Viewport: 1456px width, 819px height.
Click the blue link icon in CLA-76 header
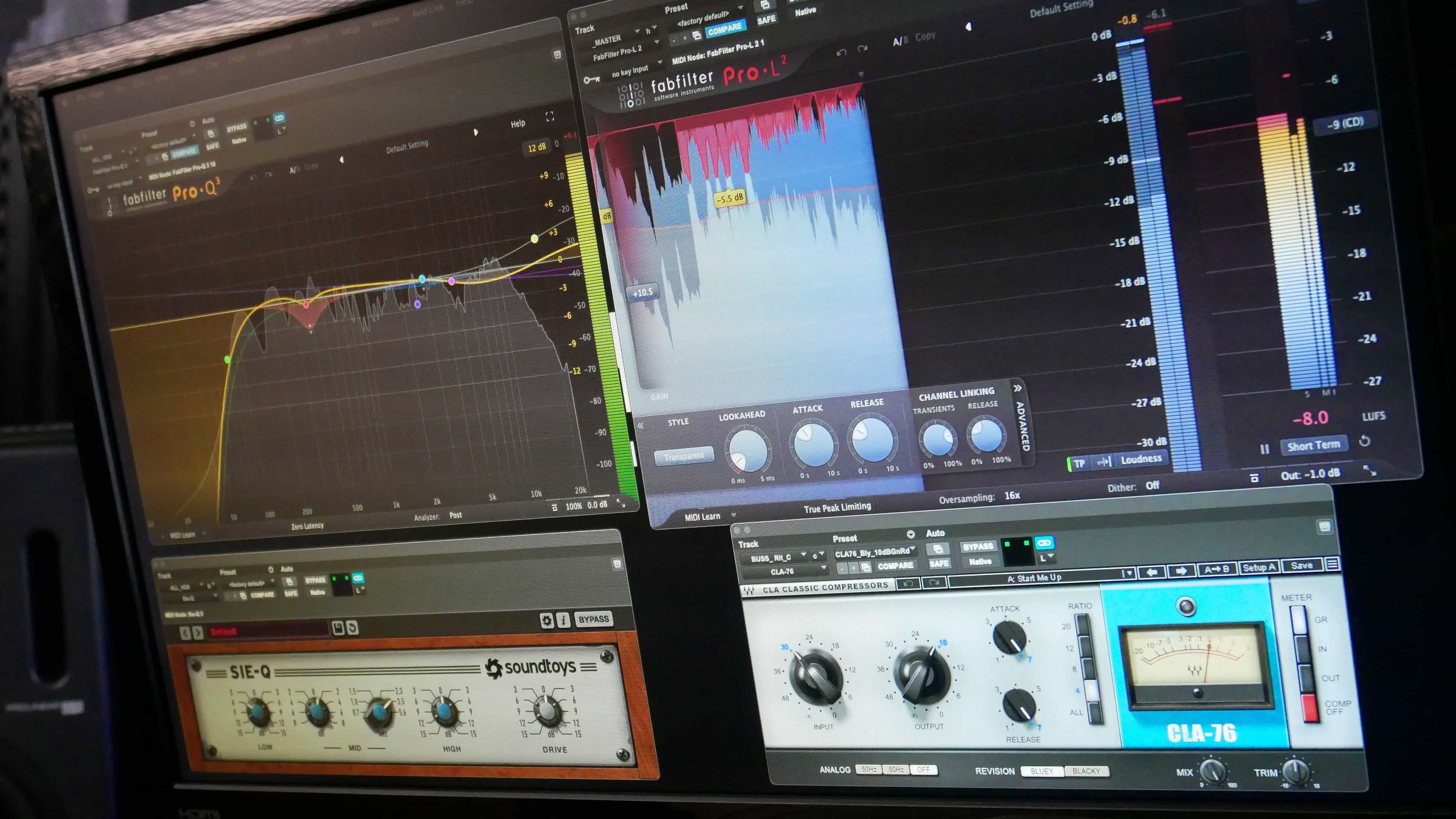coord(1044,543)
